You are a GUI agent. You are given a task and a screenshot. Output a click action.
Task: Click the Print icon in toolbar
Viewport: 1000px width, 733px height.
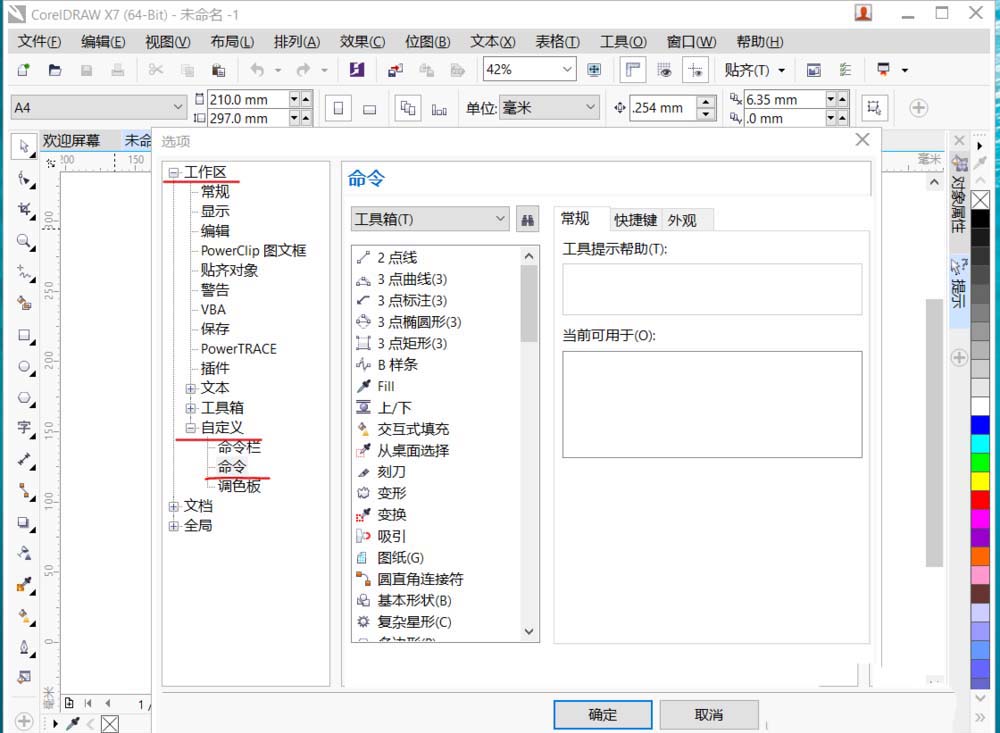[117, 70]
